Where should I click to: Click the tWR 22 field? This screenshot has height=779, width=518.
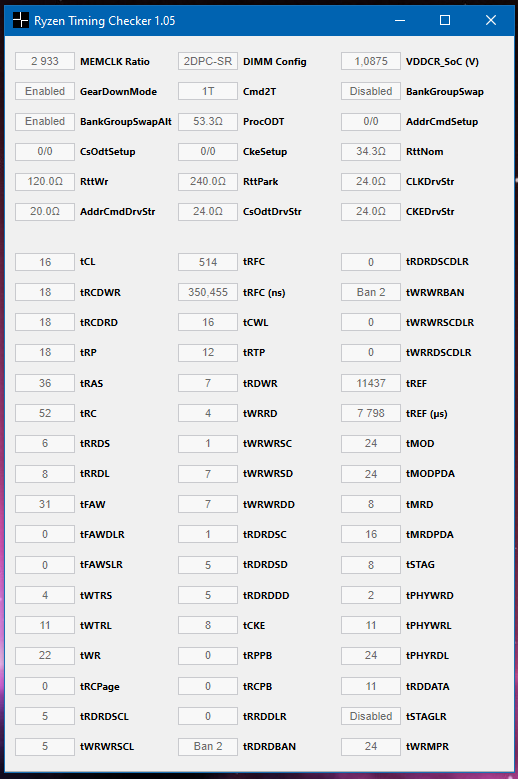[x=45, y=655]
